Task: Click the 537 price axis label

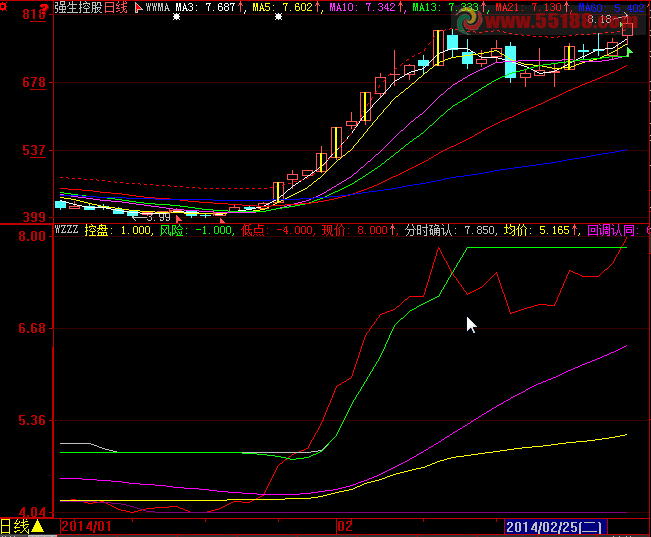Action: click(x=34, y=150)
